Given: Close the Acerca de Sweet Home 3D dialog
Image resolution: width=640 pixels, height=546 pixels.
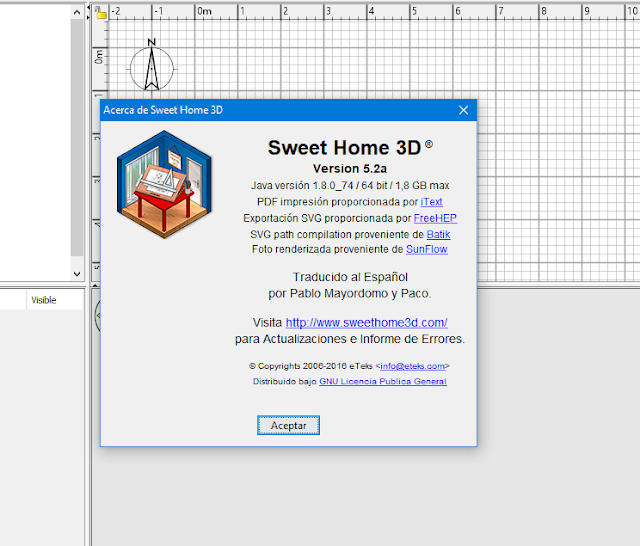Looking at the screenshot, I should point(463,110).
